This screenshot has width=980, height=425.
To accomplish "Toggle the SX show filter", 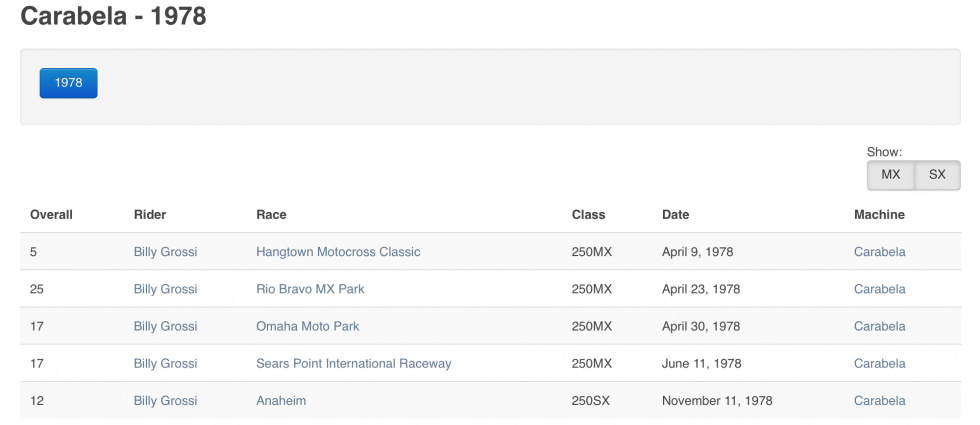I will pyautogui.click(x=937, y=174).
